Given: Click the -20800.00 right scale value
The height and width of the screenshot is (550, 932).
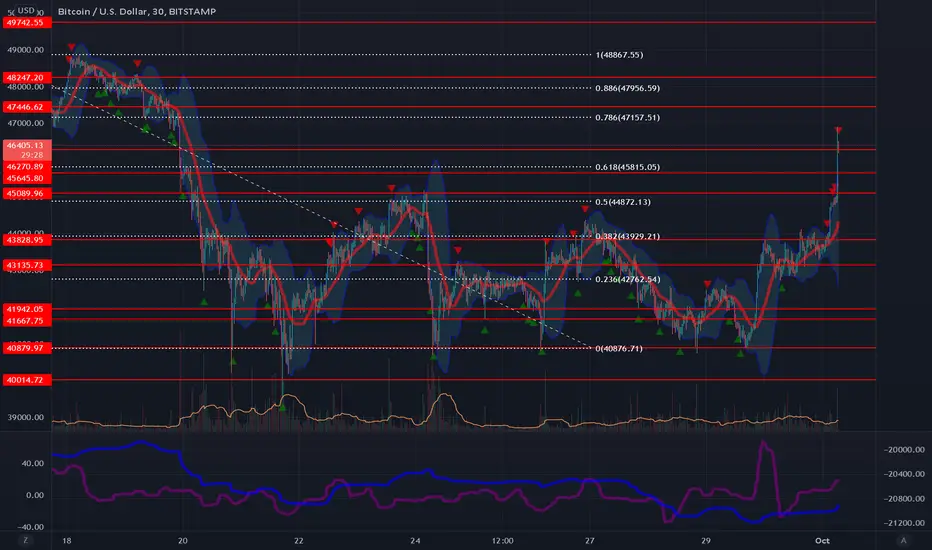Looking at the screenshot, I should (903, 498).
